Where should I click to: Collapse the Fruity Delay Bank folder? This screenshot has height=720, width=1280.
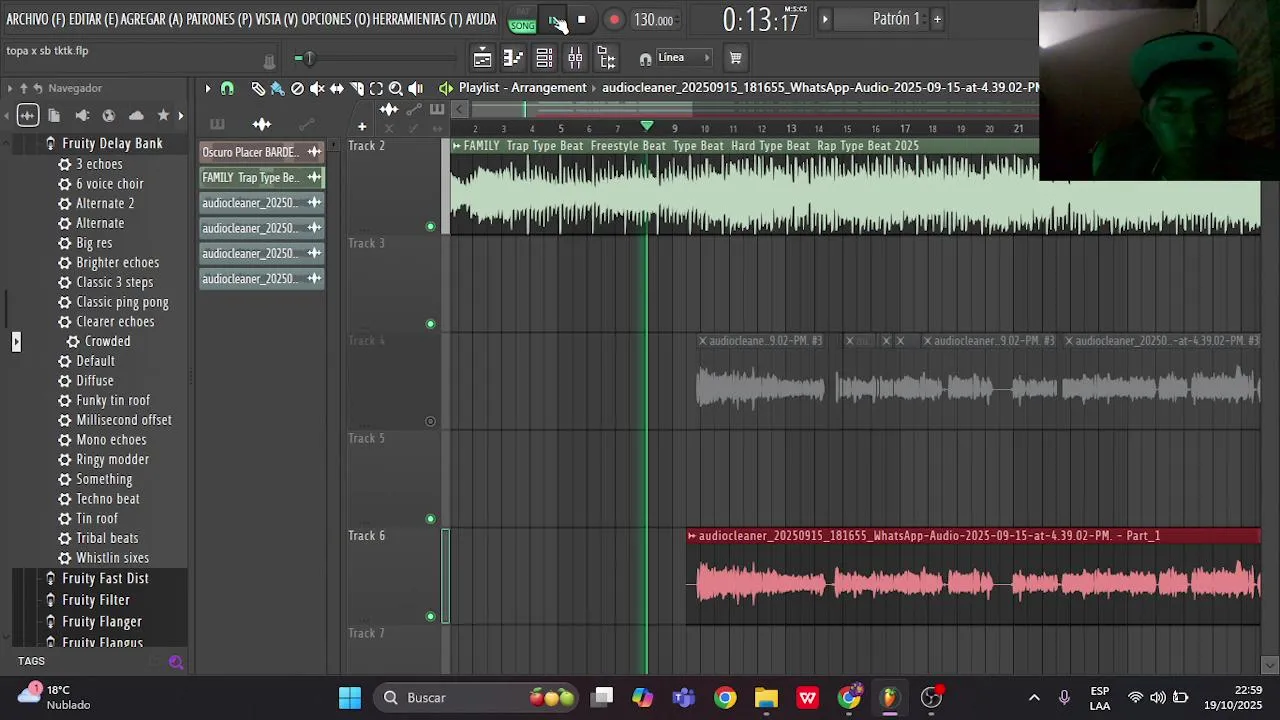pyautogui.click(x=111, y=144)
